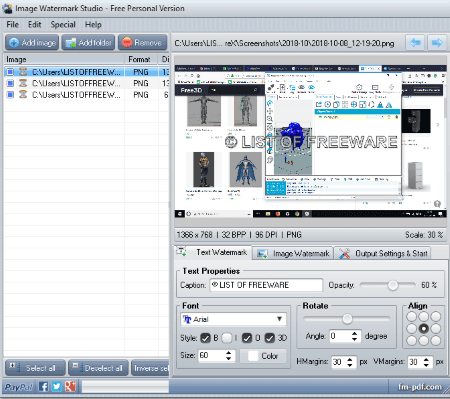The image size is (450, 399).
Task: Decrease rotation Angle with down arrow
Action: point(355,339)
